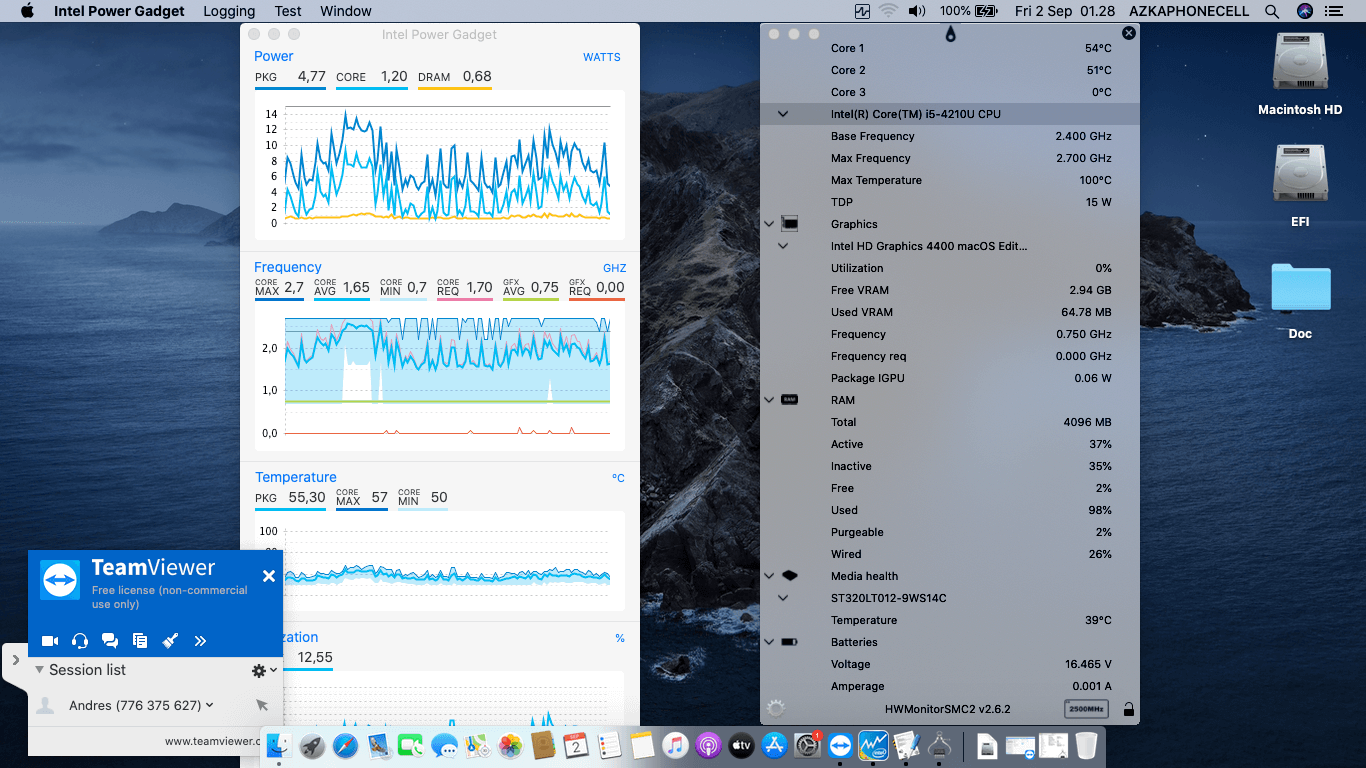
Task: Open the TeamViewer chat bubbles icon
Action: [x=110, y=641]
